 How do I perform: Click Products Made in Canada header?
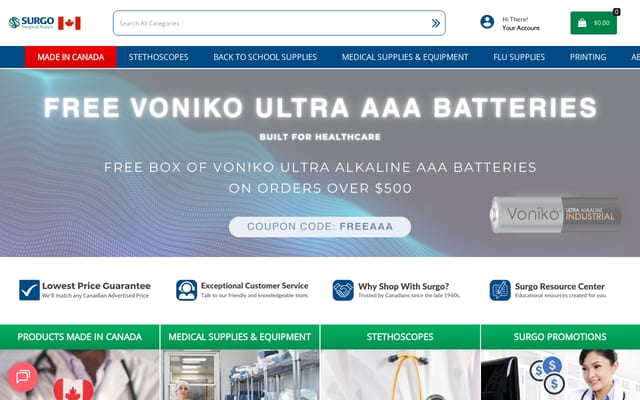coord(80,337)
